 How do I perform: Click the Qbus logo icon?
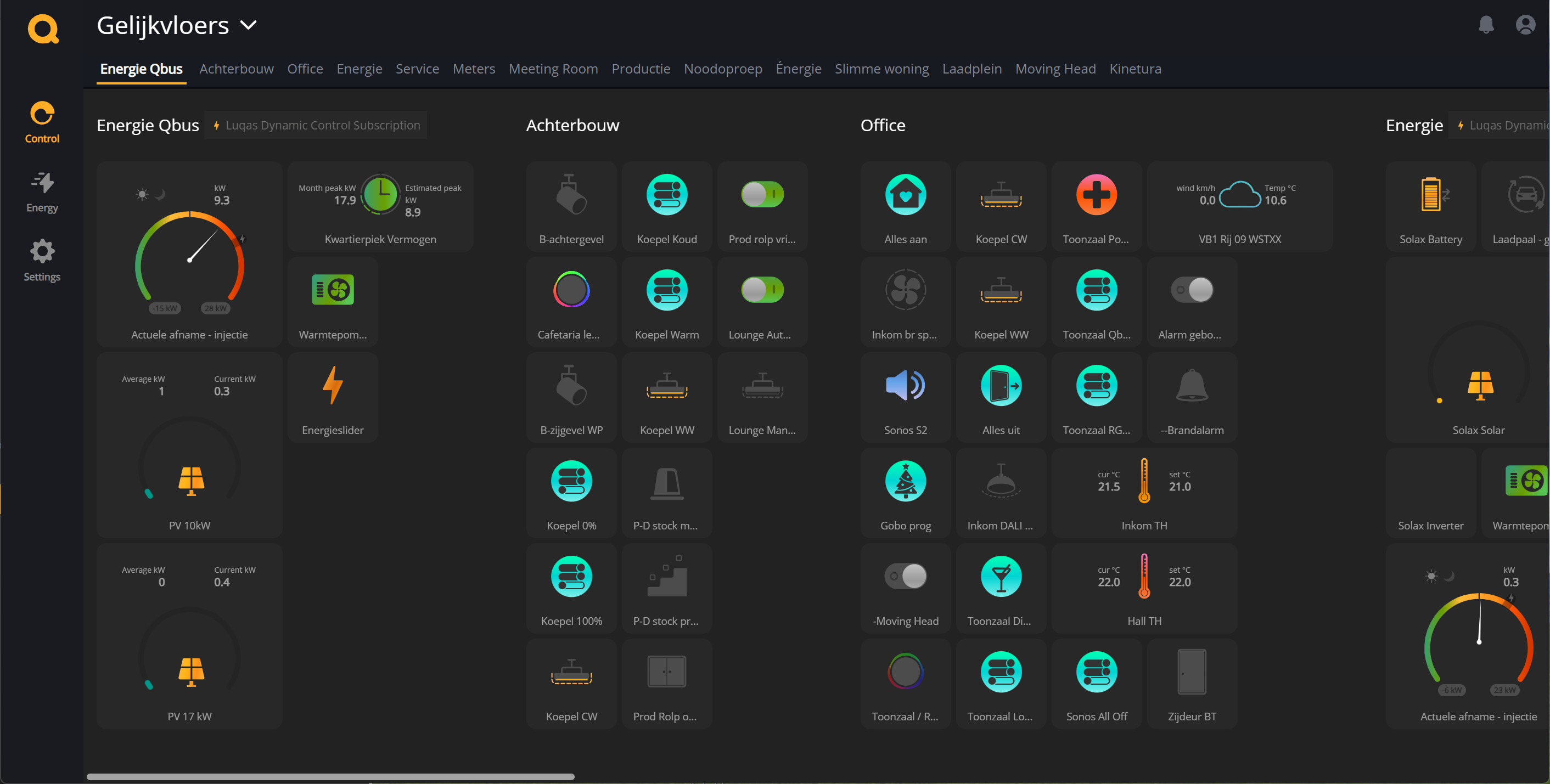click(43, 29)
